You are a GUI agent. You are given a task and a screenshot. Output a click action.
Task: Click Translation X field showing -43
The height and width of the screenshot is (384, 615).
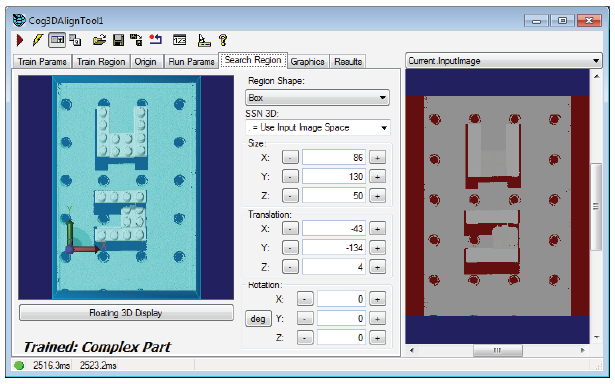point(334,229)
